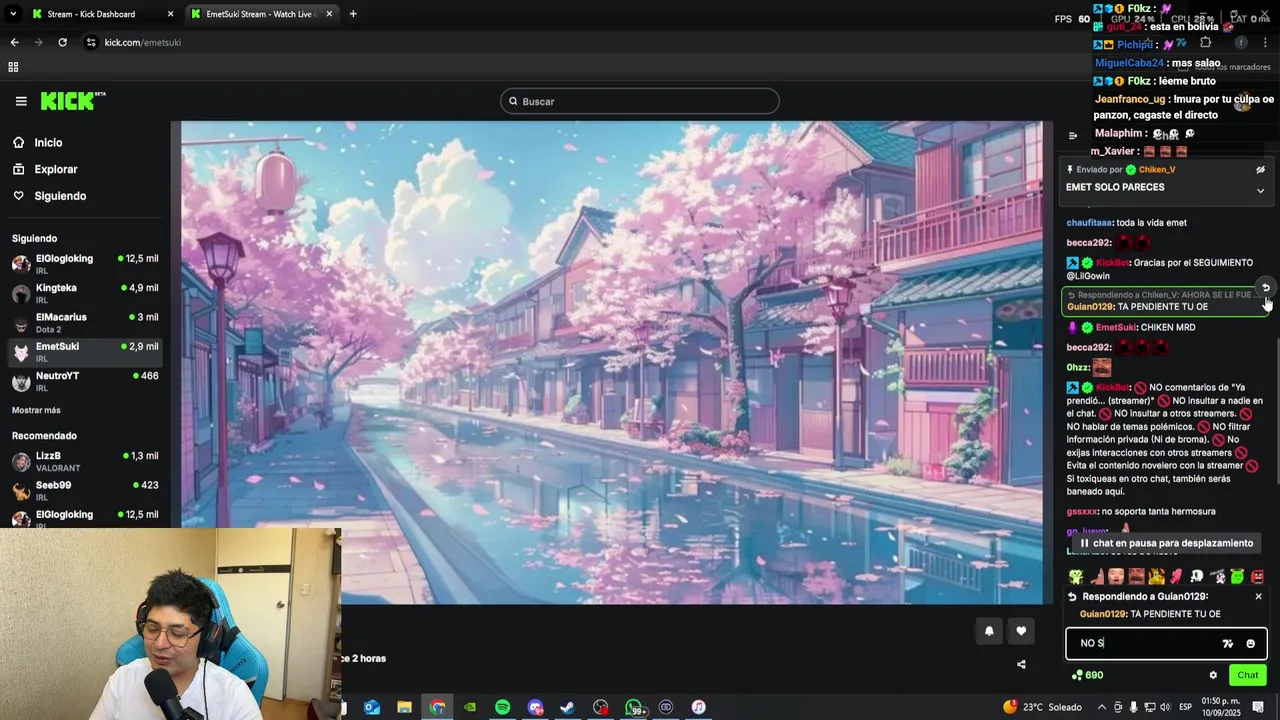Expand the pinned message chevron

pyautogui.click(x=1260, y=190)
